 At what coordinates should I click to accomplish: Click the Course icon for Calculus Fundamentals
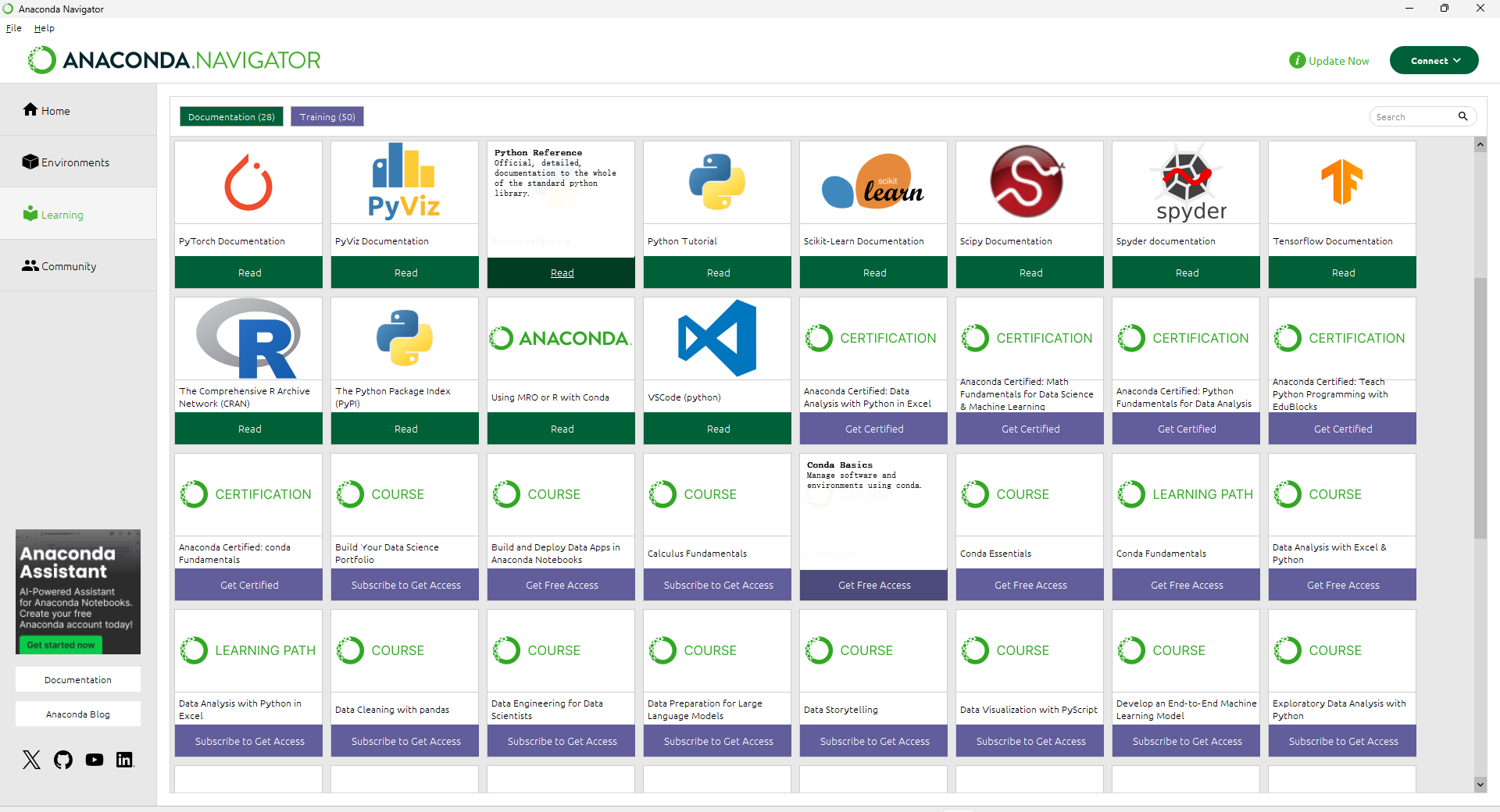662,494
